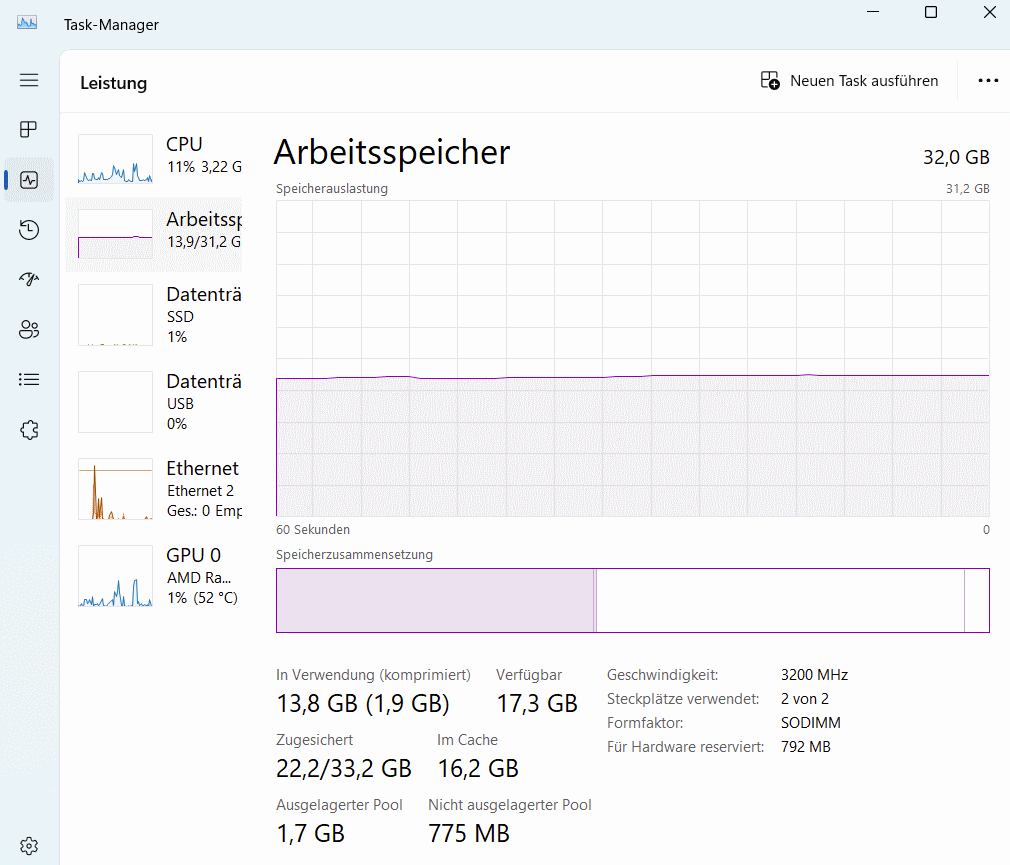Select Arbeitsspeicher in the performance list
Image resolution: width=1010 pixels, height=865 pixels.
click(154, 234)
